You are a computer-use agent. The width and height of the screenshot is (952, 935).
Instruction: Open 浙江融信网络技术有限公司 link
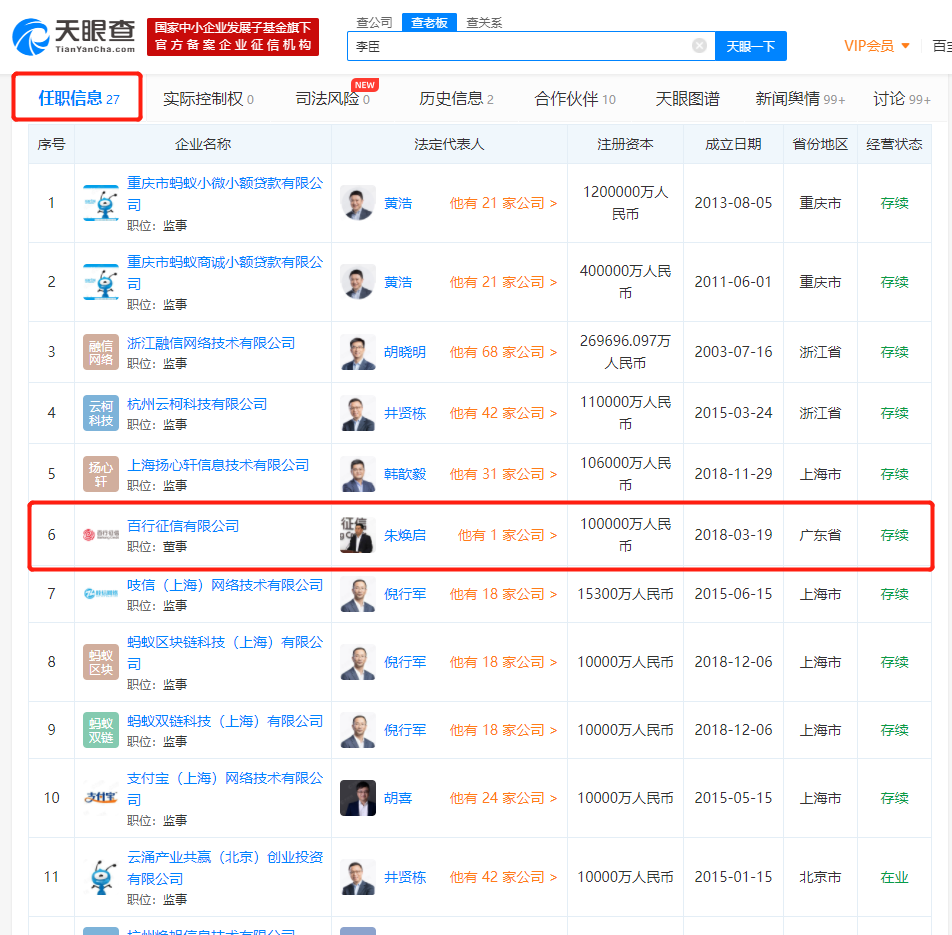(x=211, y=343)
